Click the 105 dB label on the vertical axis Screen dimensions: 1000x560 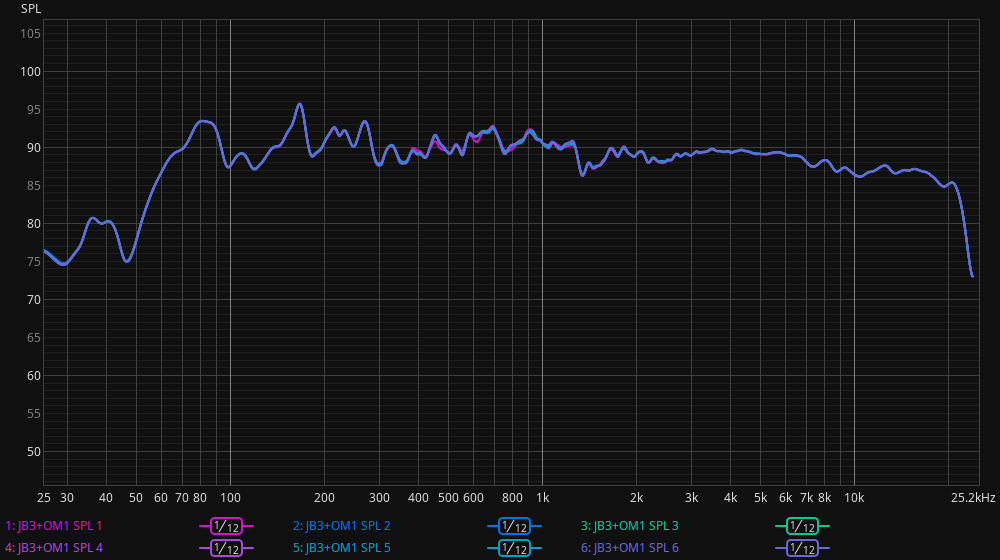31,34
